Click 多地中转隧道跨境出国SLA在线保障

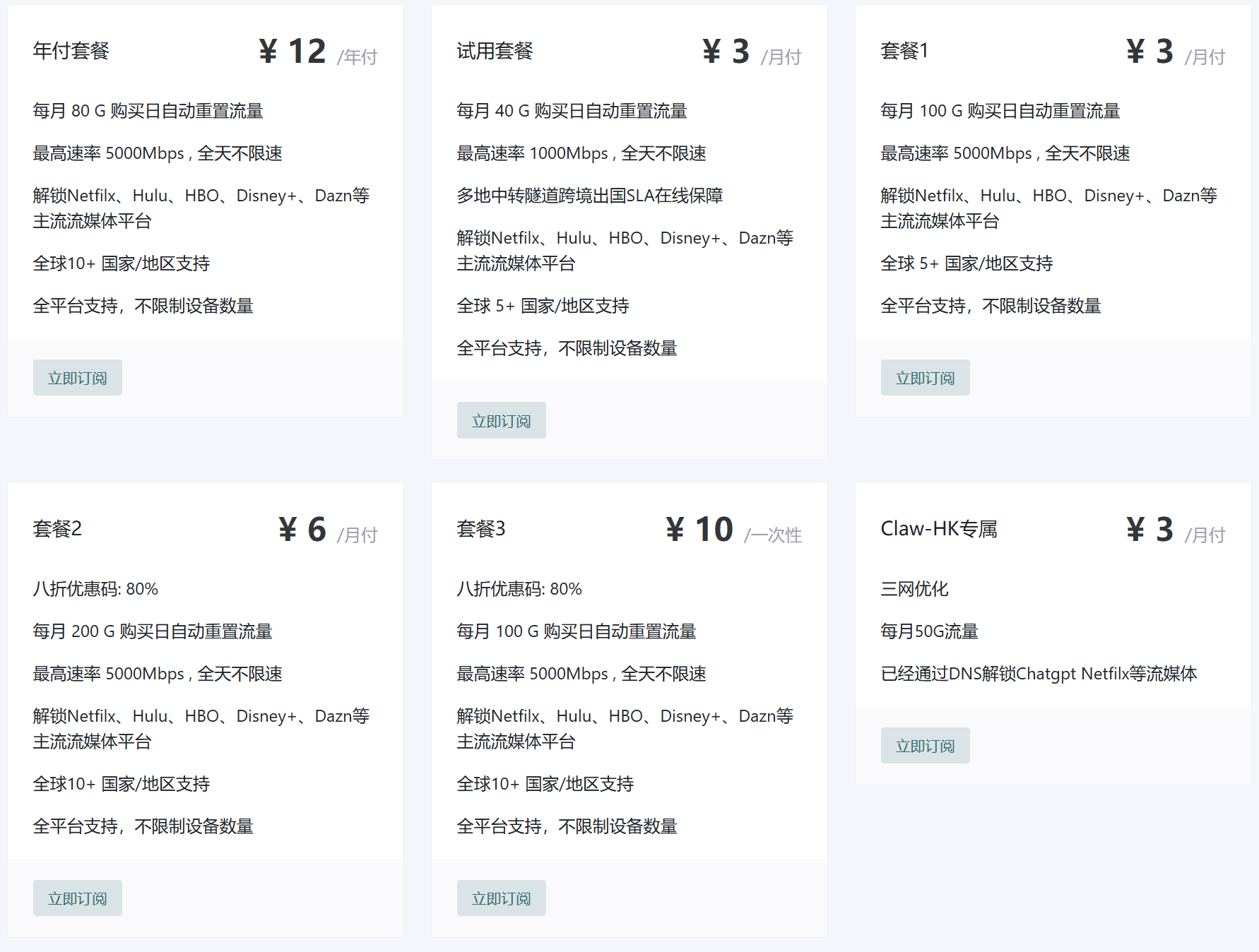[589, 196]
